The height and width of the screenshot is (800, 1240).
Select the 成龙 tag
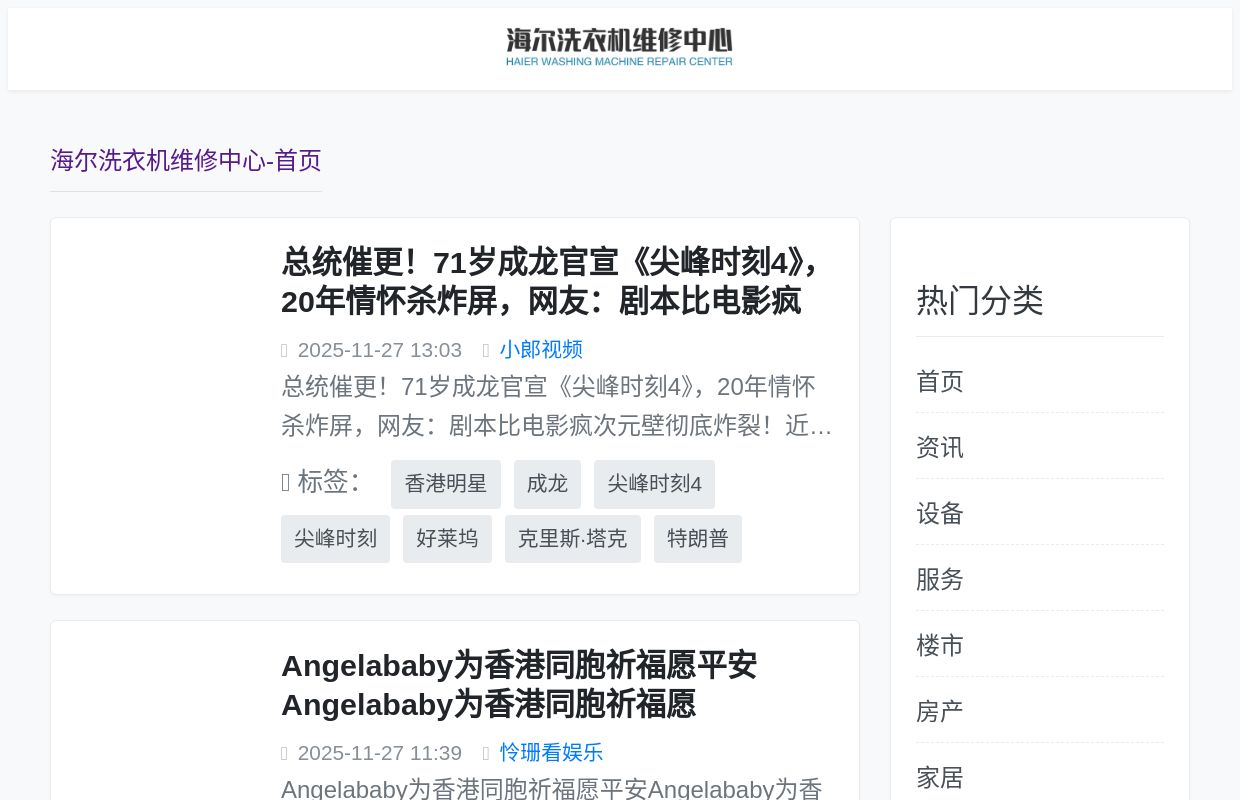547,484
